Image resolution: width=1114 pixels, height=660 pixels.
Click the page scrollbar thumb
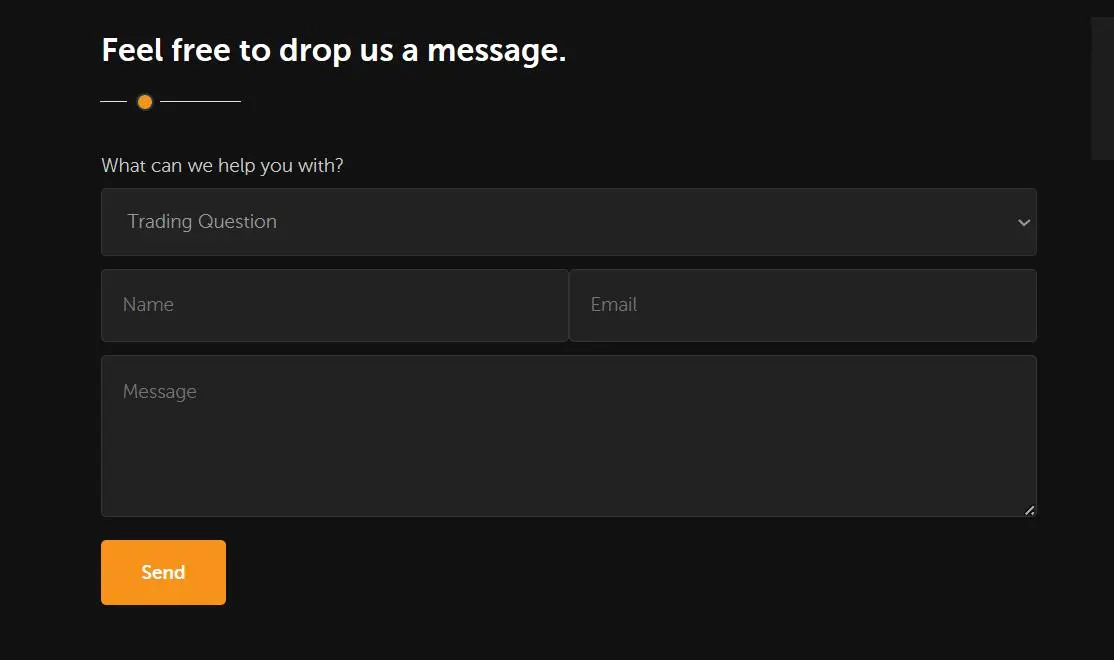click(1102, 89)
